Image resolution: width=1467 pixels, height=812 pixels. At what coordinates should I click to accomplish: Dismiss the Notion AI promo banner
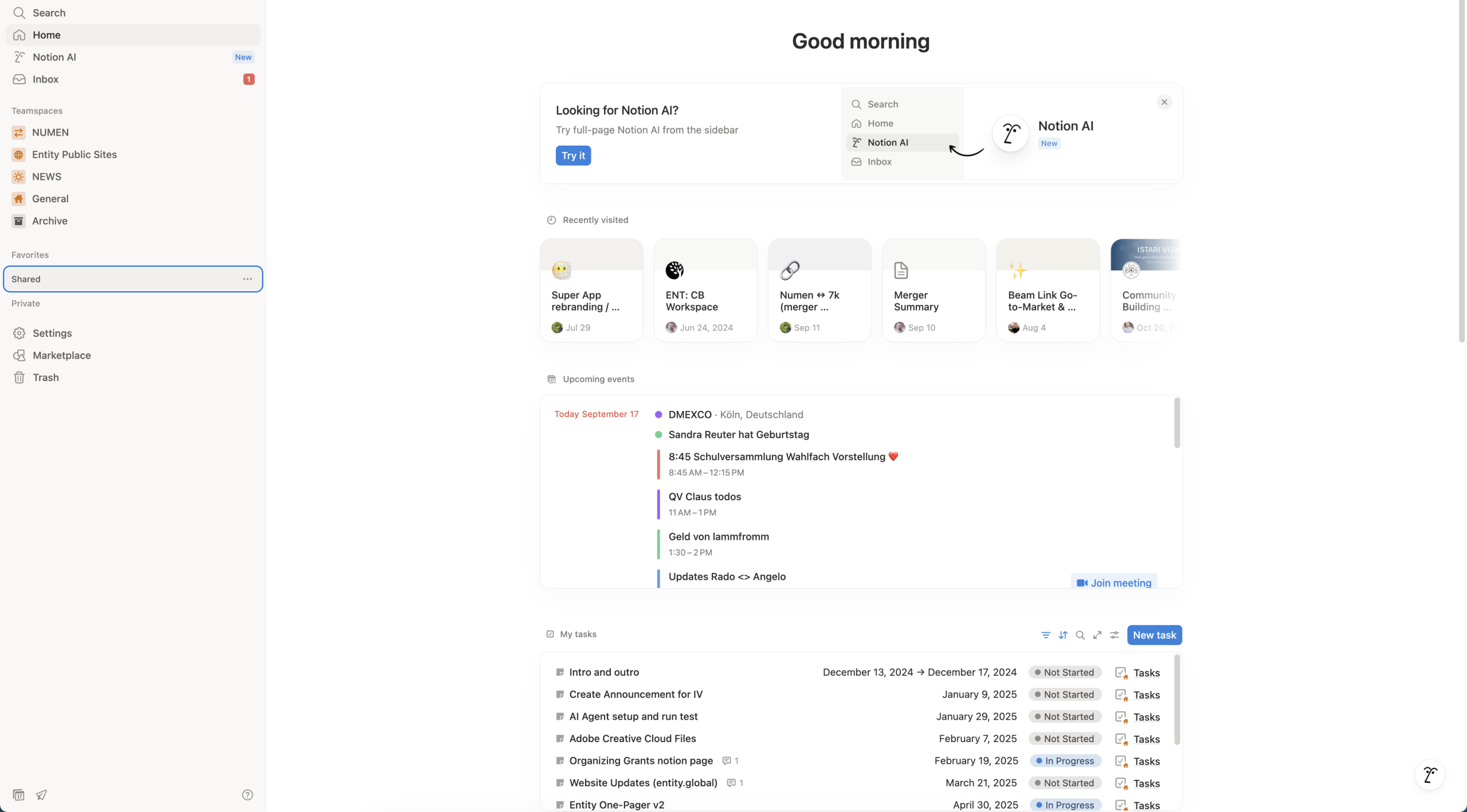pyautogui.click(x=1164, y=102)
